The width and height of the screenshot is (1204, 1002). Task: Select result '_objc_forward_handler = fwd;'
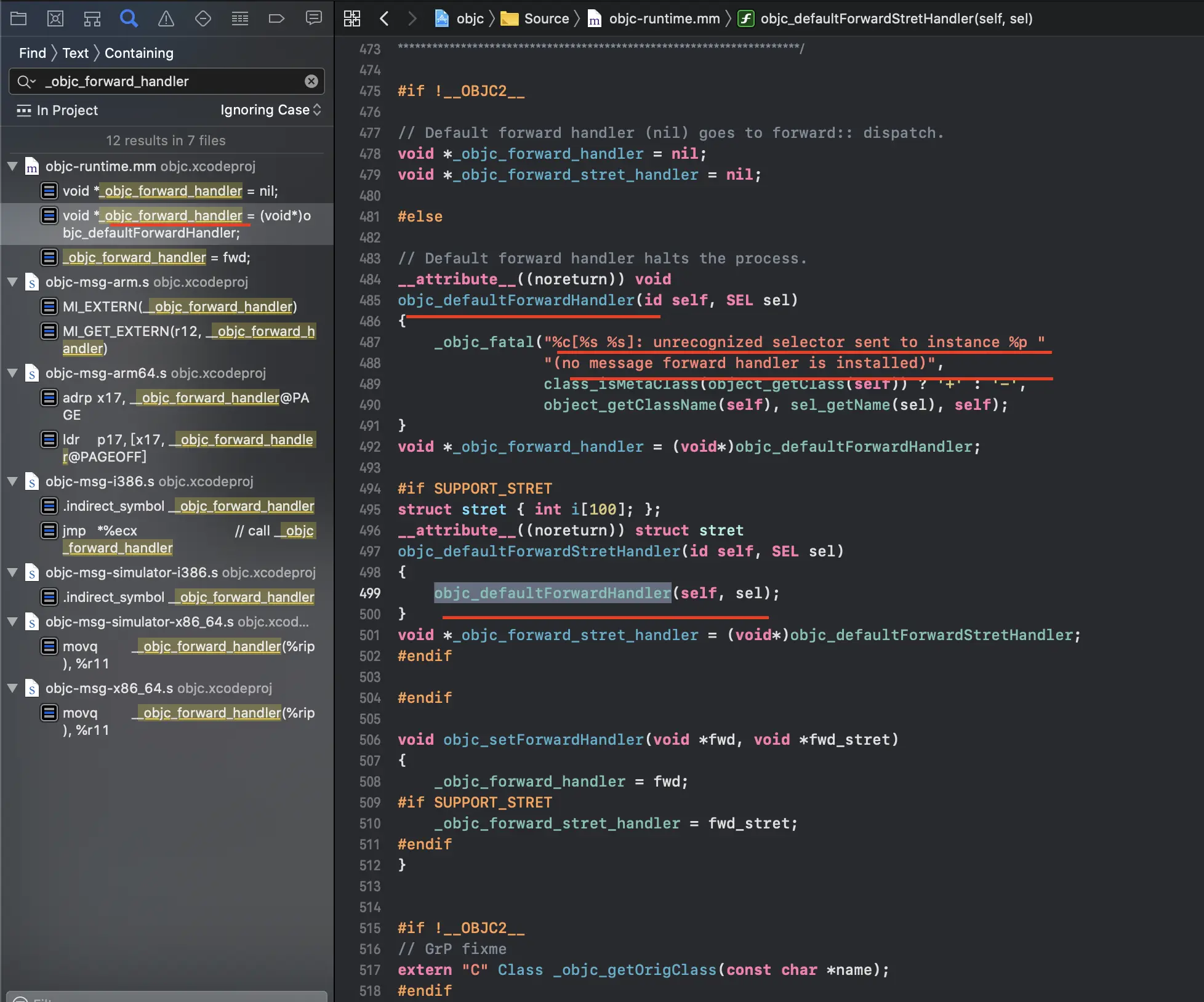[x=156, y=257]
